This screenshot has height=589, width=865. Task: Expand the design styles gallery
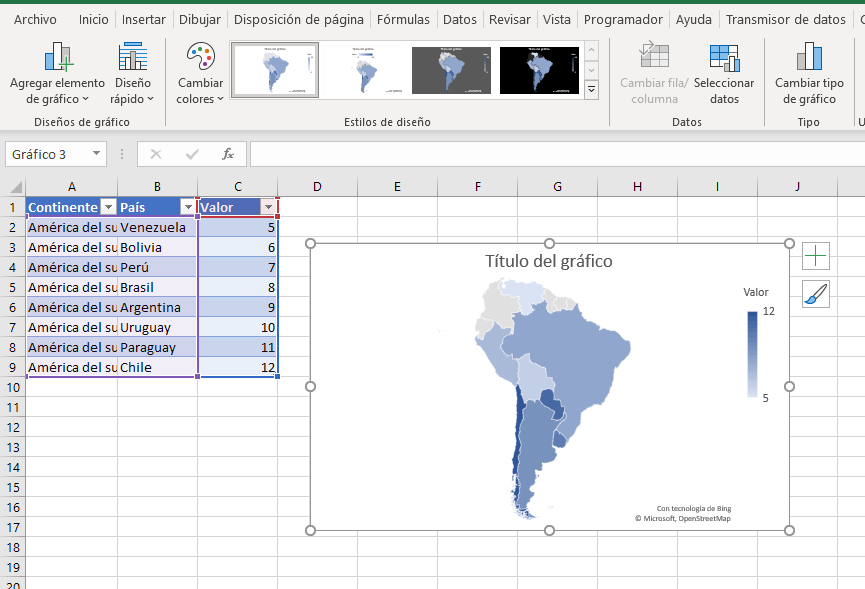pos(591,89)
